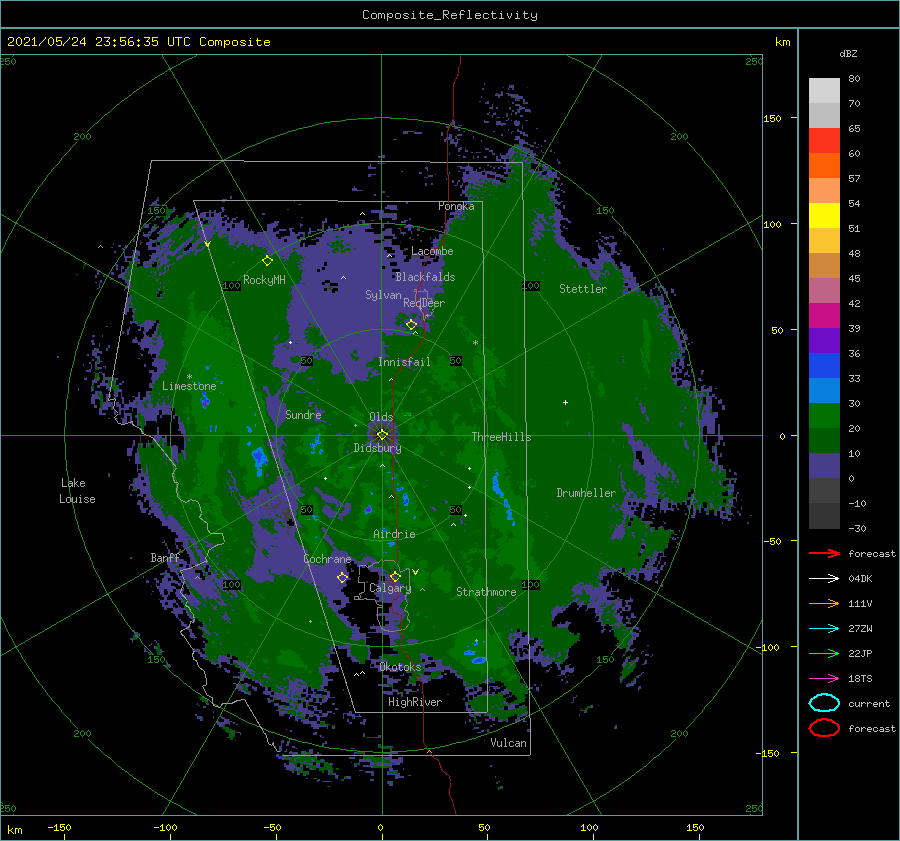The image size is (900, 841).
Task: Click the Lacombe label on map
Action: coord(432,251)
